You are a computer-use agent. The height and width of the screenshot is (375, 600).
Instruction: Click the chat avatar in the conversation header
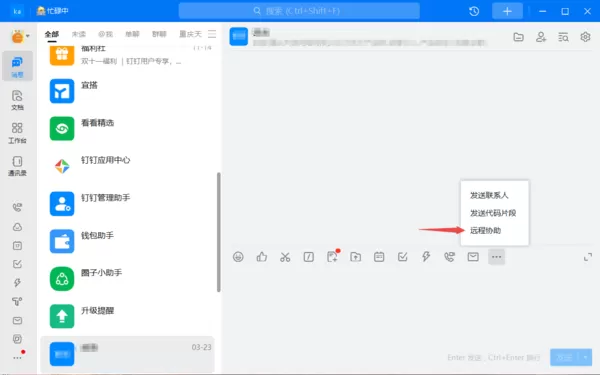239,36
